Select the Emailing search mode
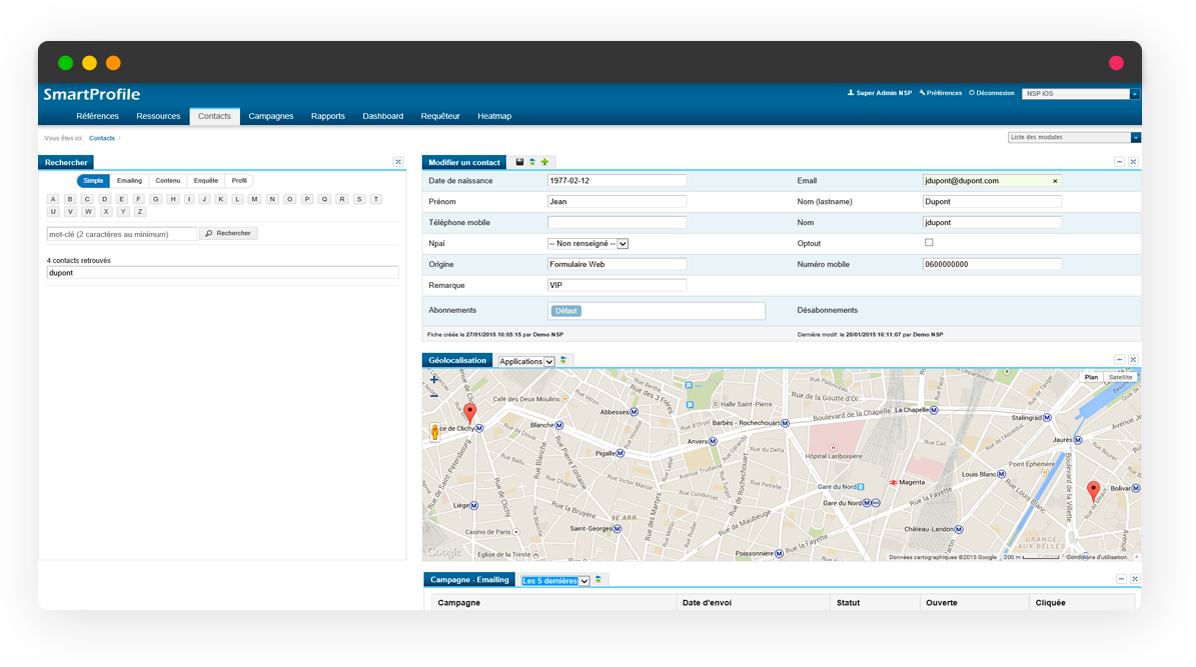 [x=129, y=181]
